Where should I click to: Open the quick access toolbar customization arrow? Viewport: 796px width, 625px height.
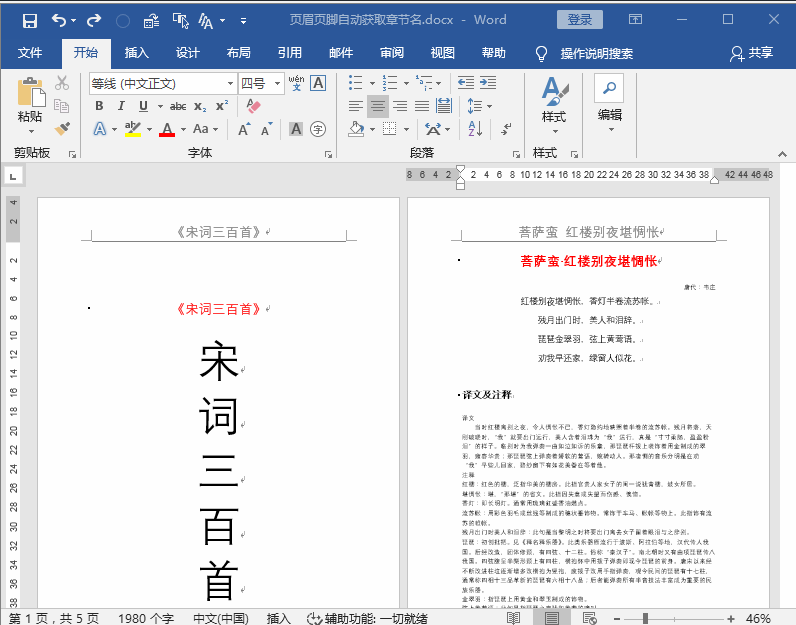click(x=244, y=21)
